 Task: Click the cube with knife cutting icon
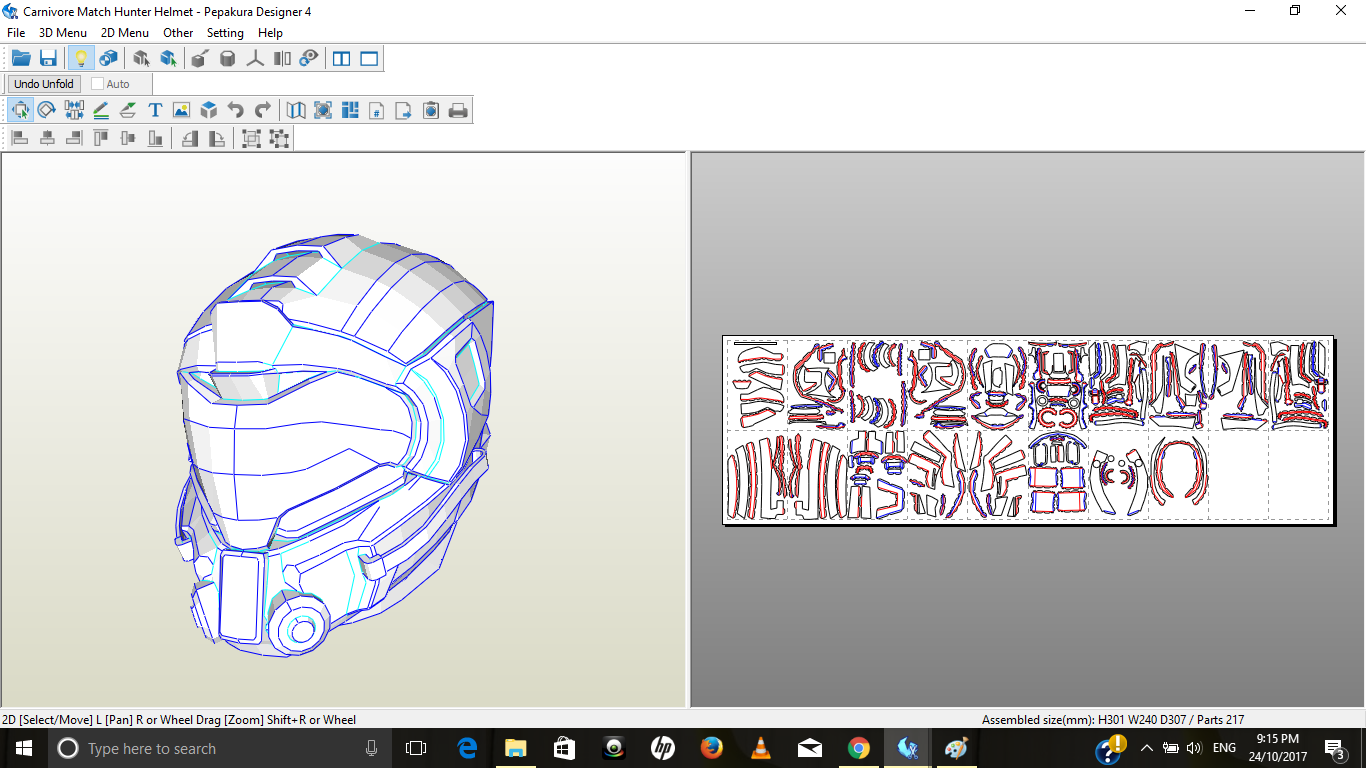point(200,58)
